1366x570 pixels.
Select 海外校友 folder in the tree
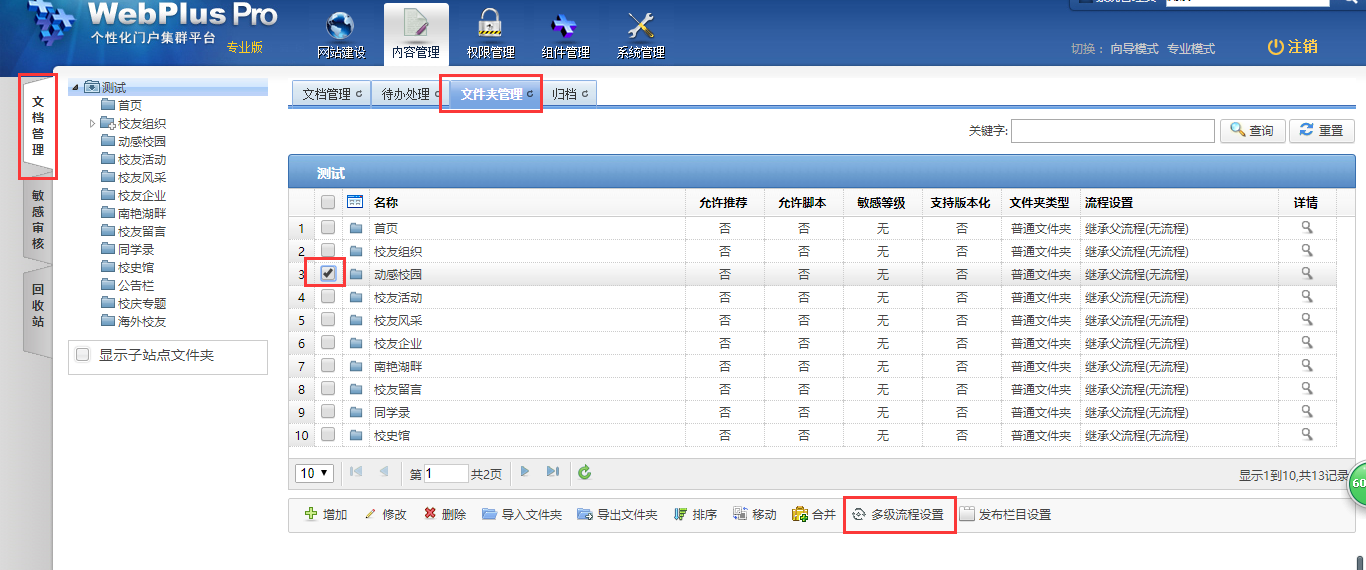coord(141,322)
